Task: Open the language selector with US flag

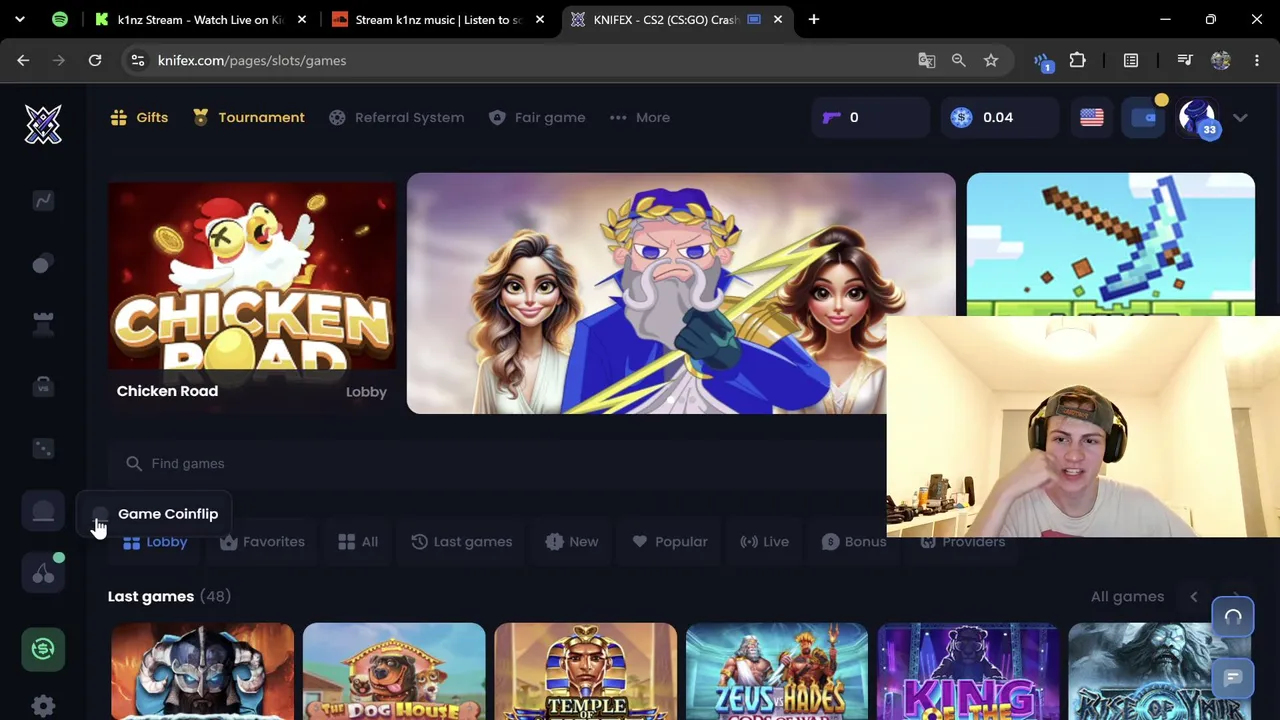Action: [x=1092, y=118]
